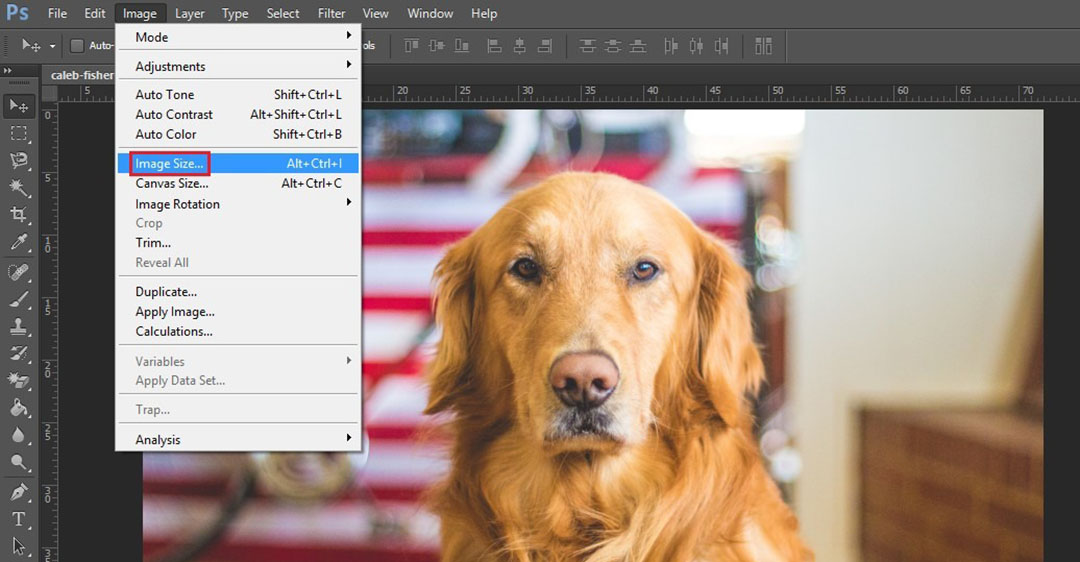Choose Trim from the Image menu
The image size is (1080, 562).
(x=238, y=242)
